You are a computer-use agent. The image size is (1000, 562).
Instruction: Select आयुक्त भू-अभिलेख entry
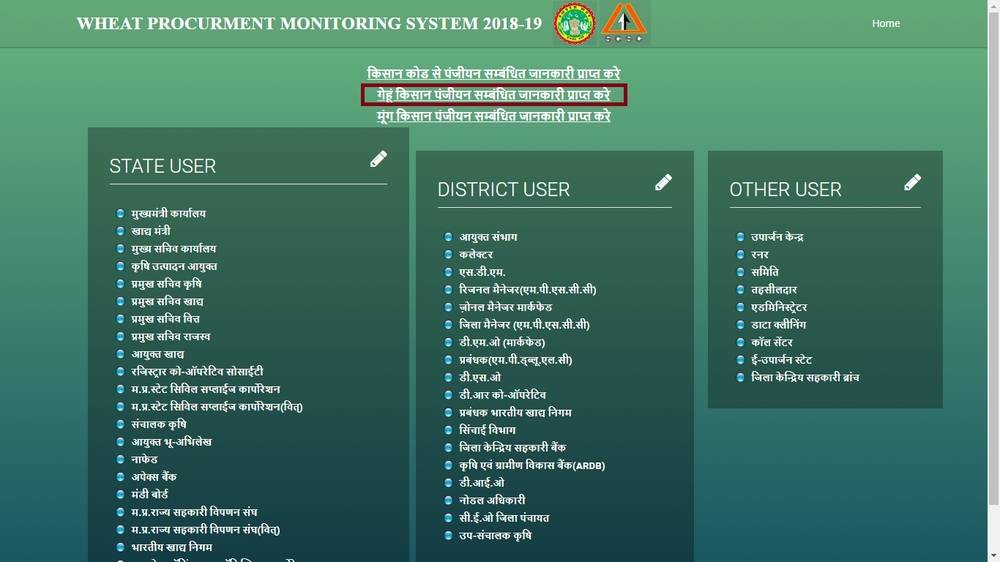(171, 441)
